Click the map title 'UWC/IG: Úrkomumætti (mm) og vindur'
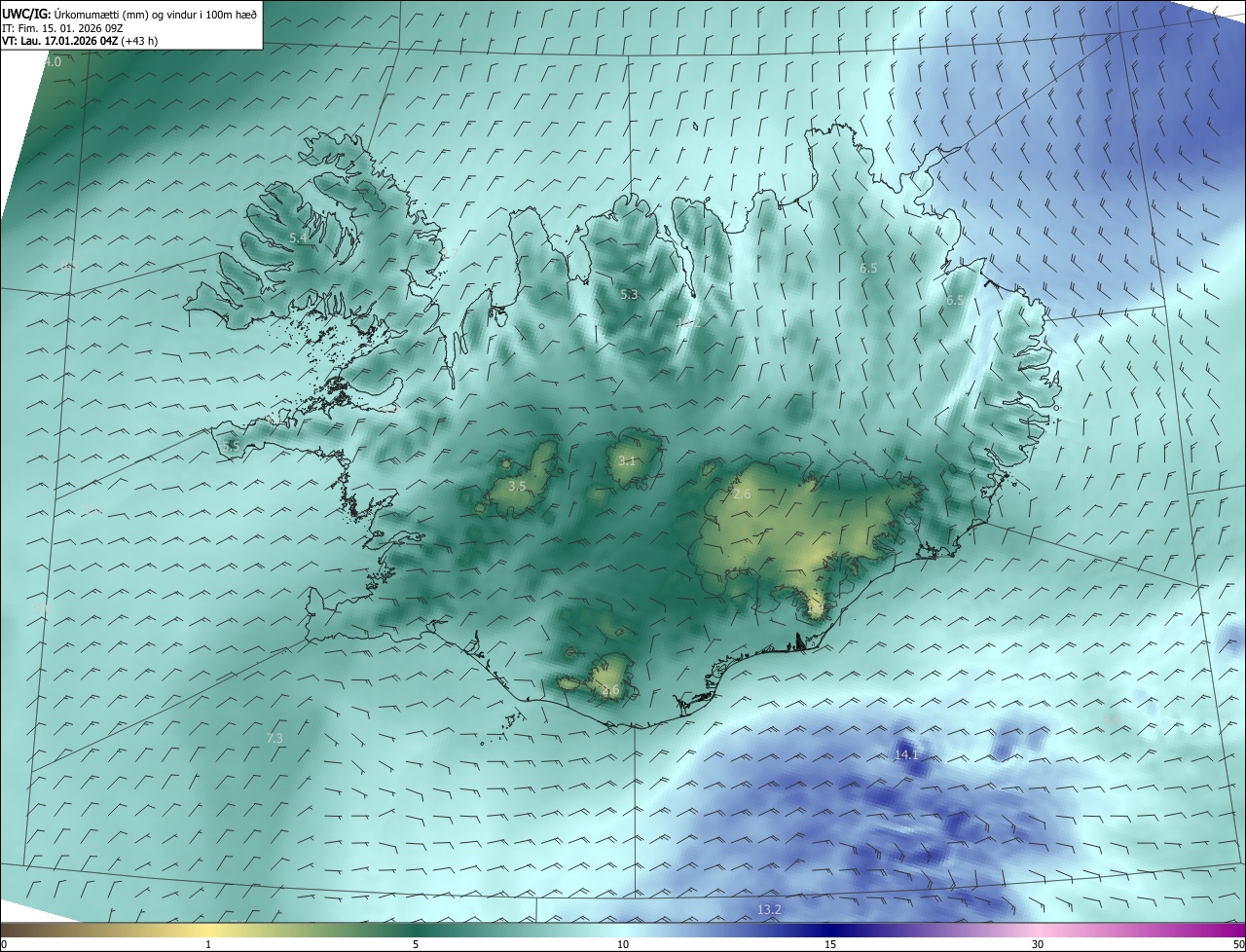The height and width of the screenshot is (952, 1246). point(129,13)
